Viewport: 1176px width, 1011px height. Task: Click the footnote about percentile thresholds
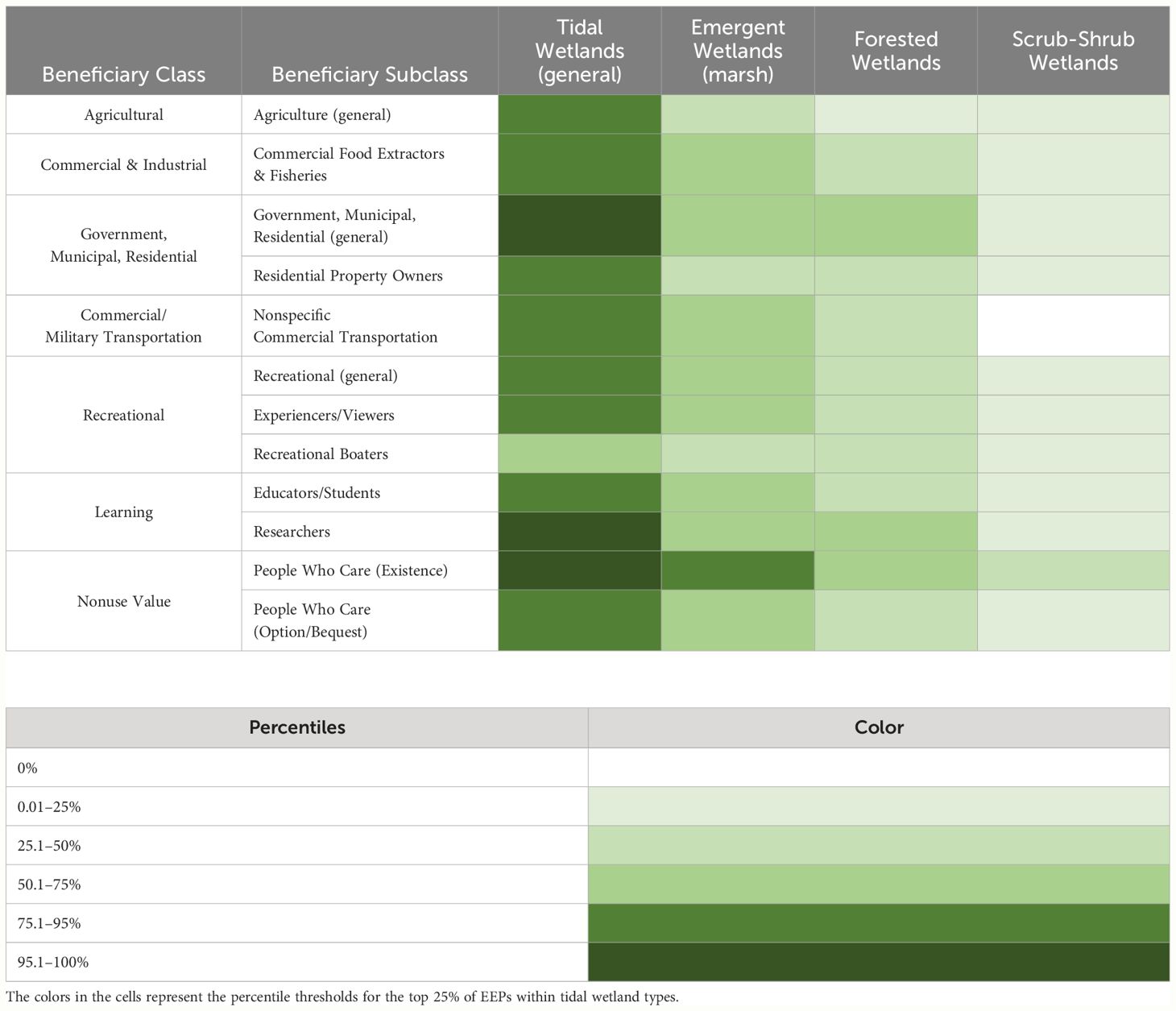tap(342, 996)
